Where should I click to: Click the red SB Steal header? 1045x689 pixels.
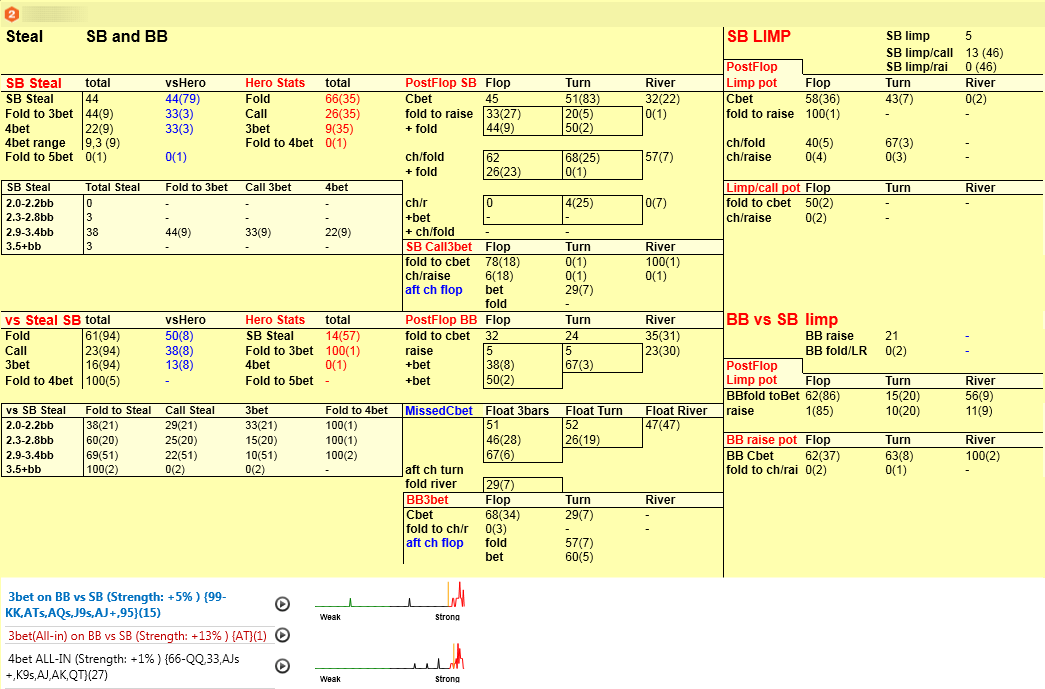pyautogui.click(x=33, y=83)
